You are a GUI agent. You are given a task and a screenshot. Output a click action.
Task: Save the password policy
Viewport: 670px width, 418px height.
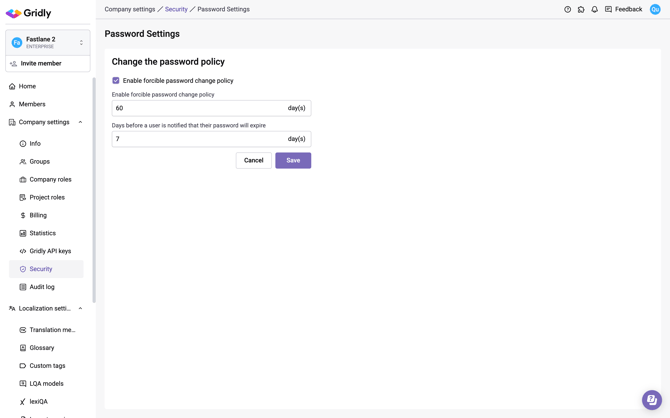pyautogui.click(x=293, y=160)
